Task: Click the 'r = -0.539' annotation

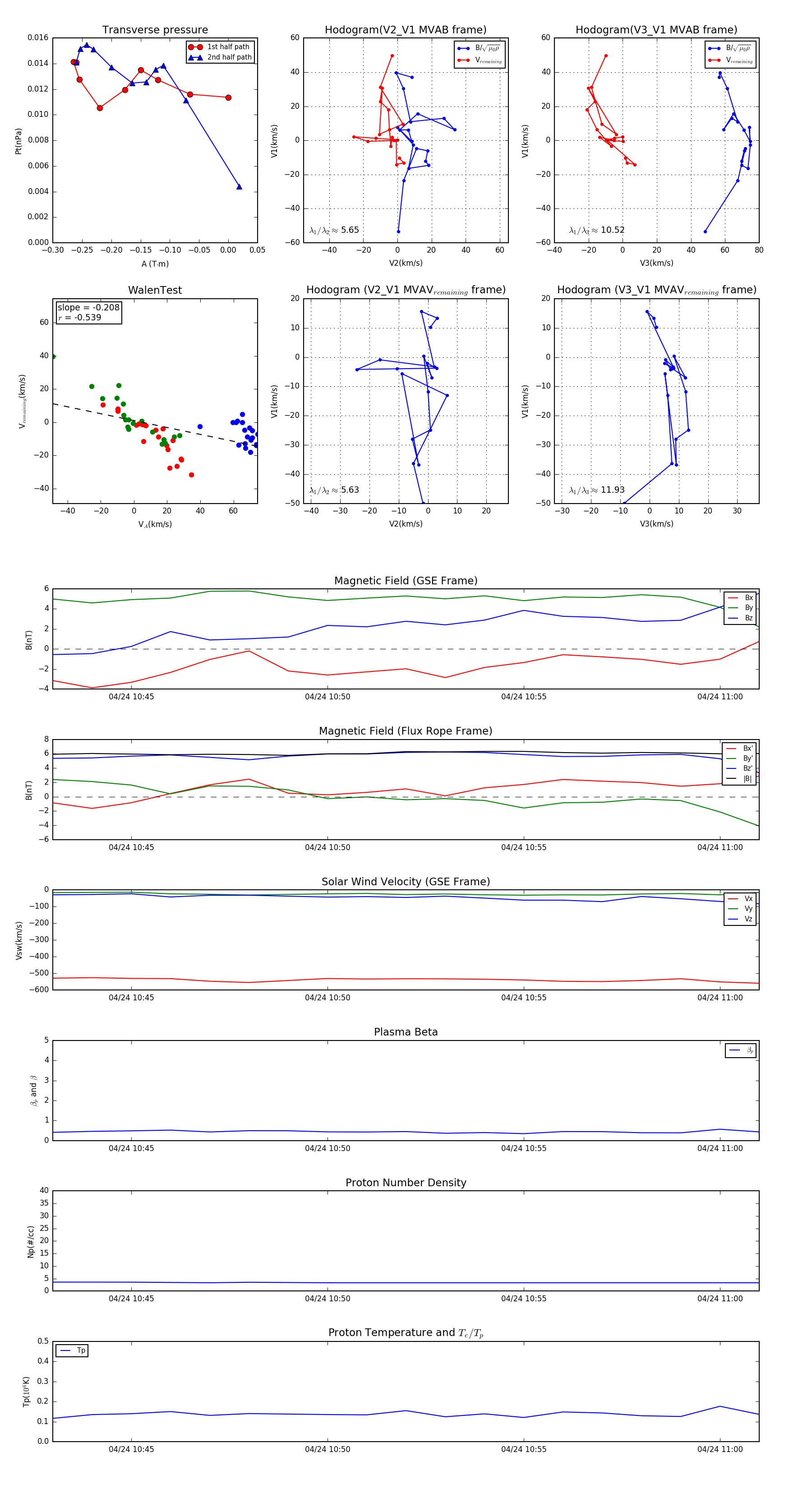Action: point(79,317)
